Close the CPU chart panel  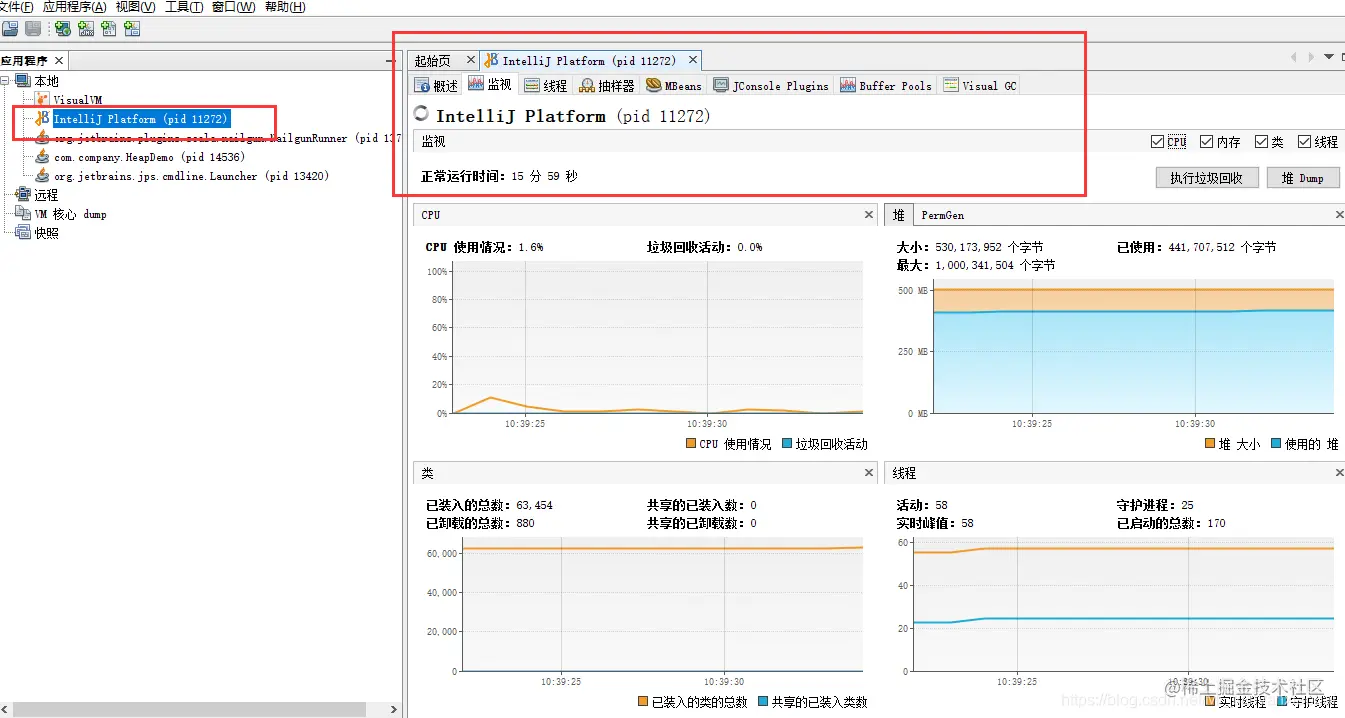pyautogui.click(x=869, y=215)
